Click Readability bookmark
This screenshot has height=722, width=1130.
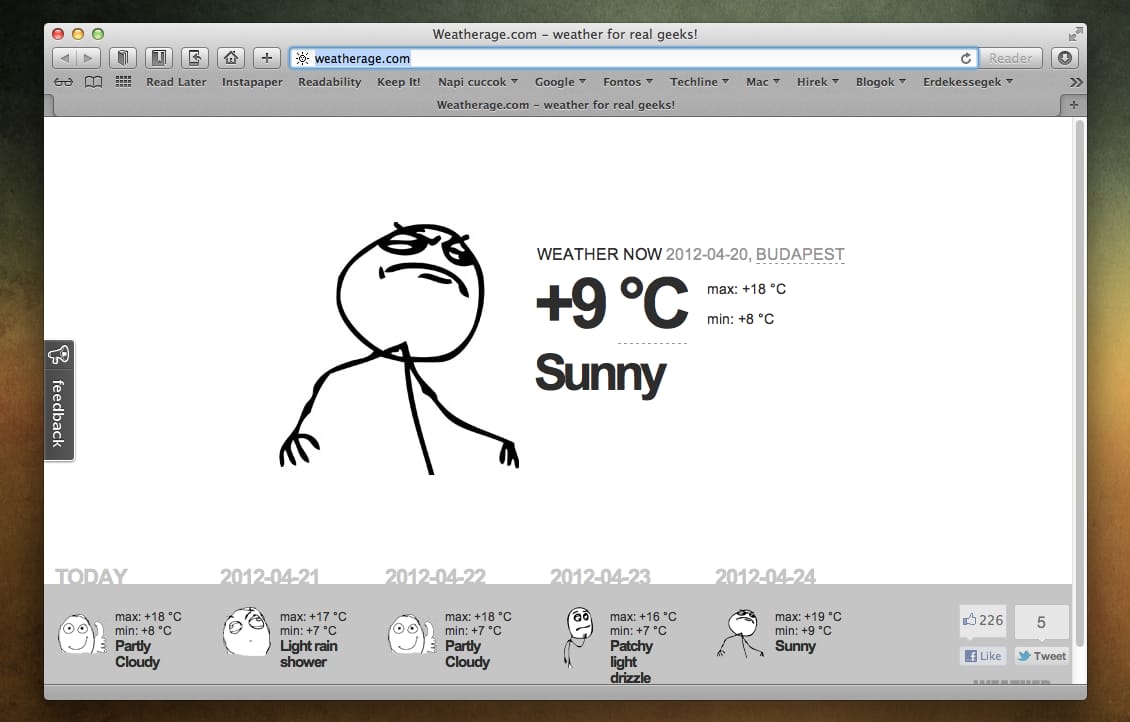(x=329, y=82)
